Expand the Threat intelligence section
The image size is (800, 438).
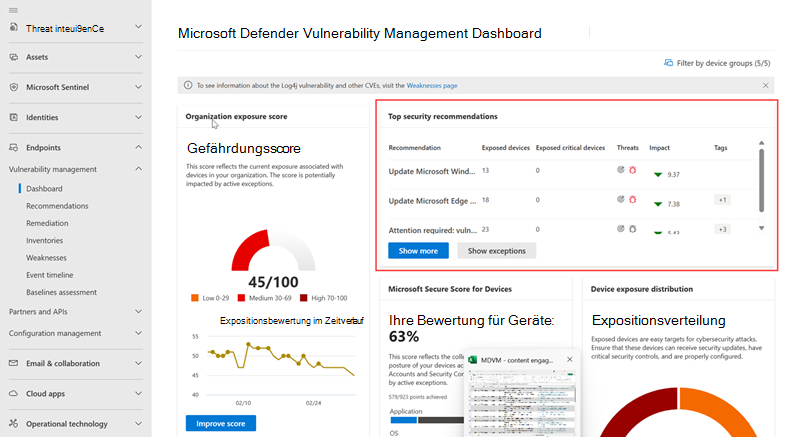tap(138, 27)
